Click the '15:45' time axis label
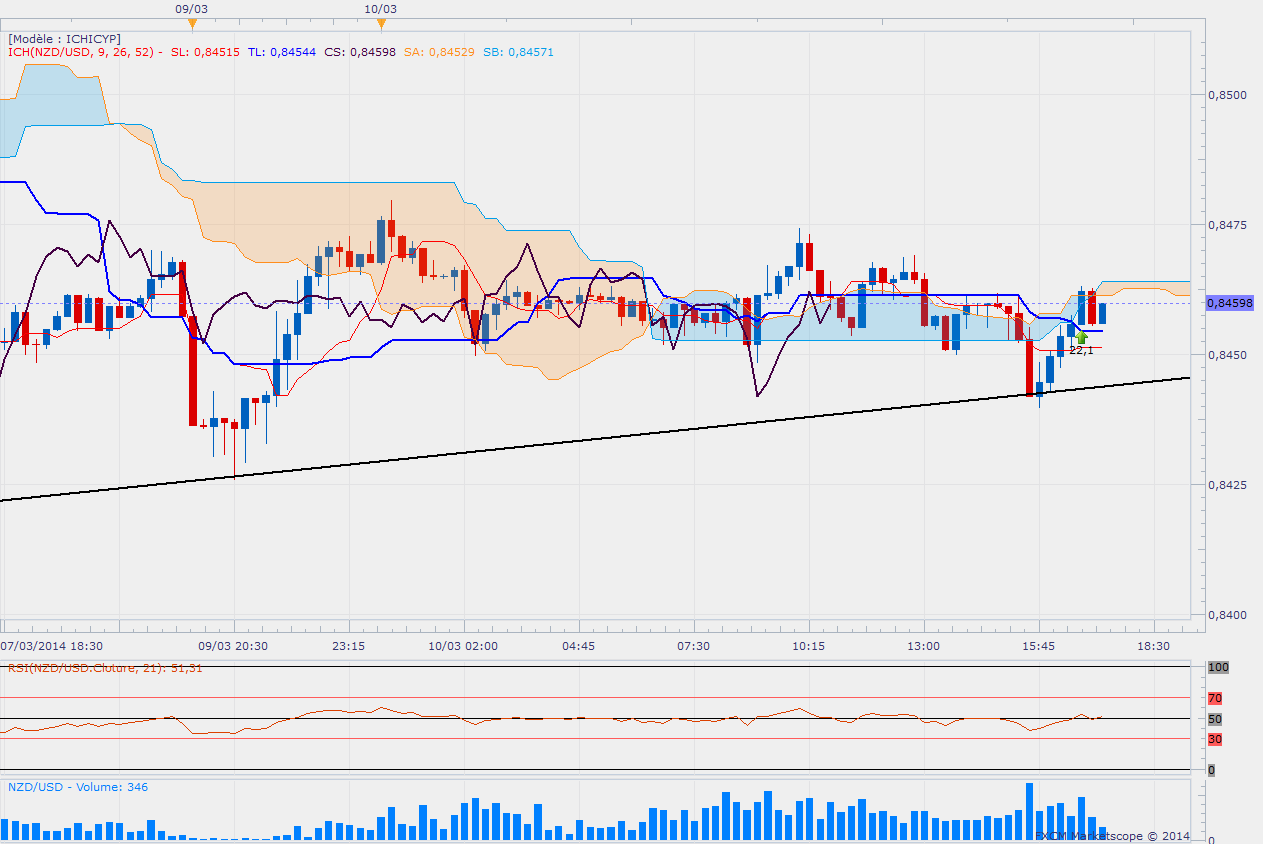 point(1038,646)
